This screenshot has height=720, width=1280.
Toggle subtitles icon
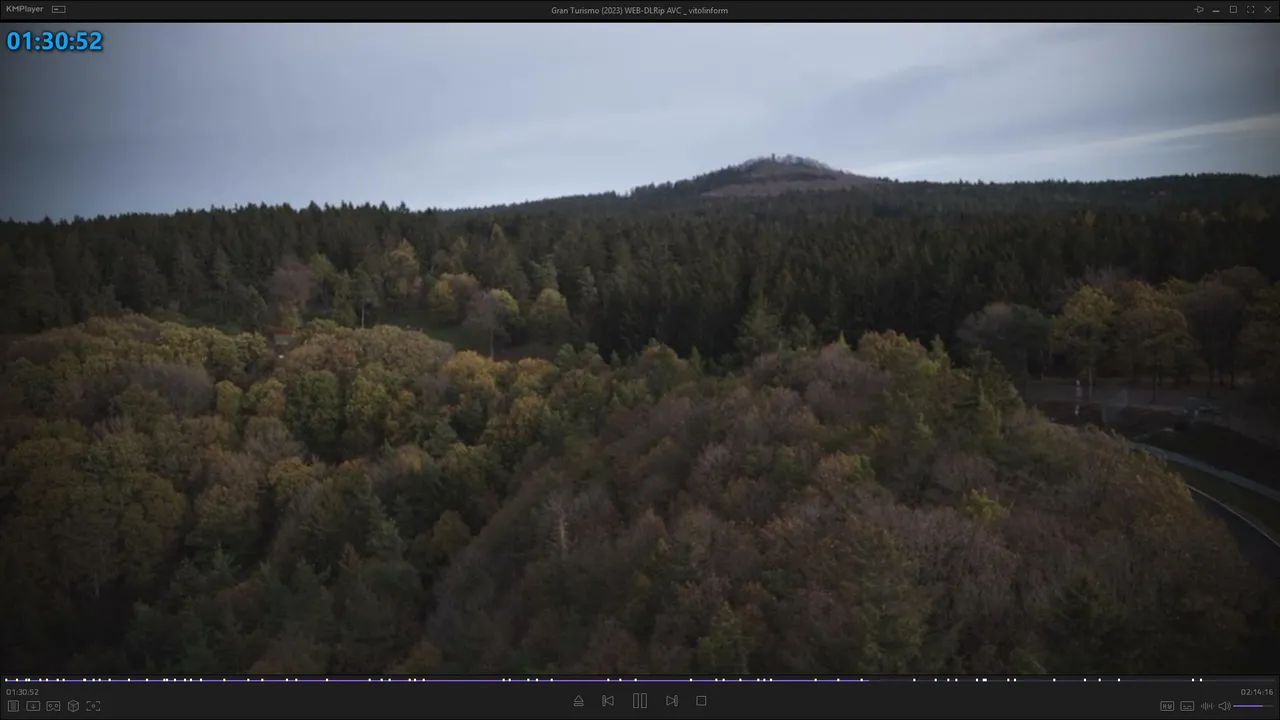(1187, 706)
